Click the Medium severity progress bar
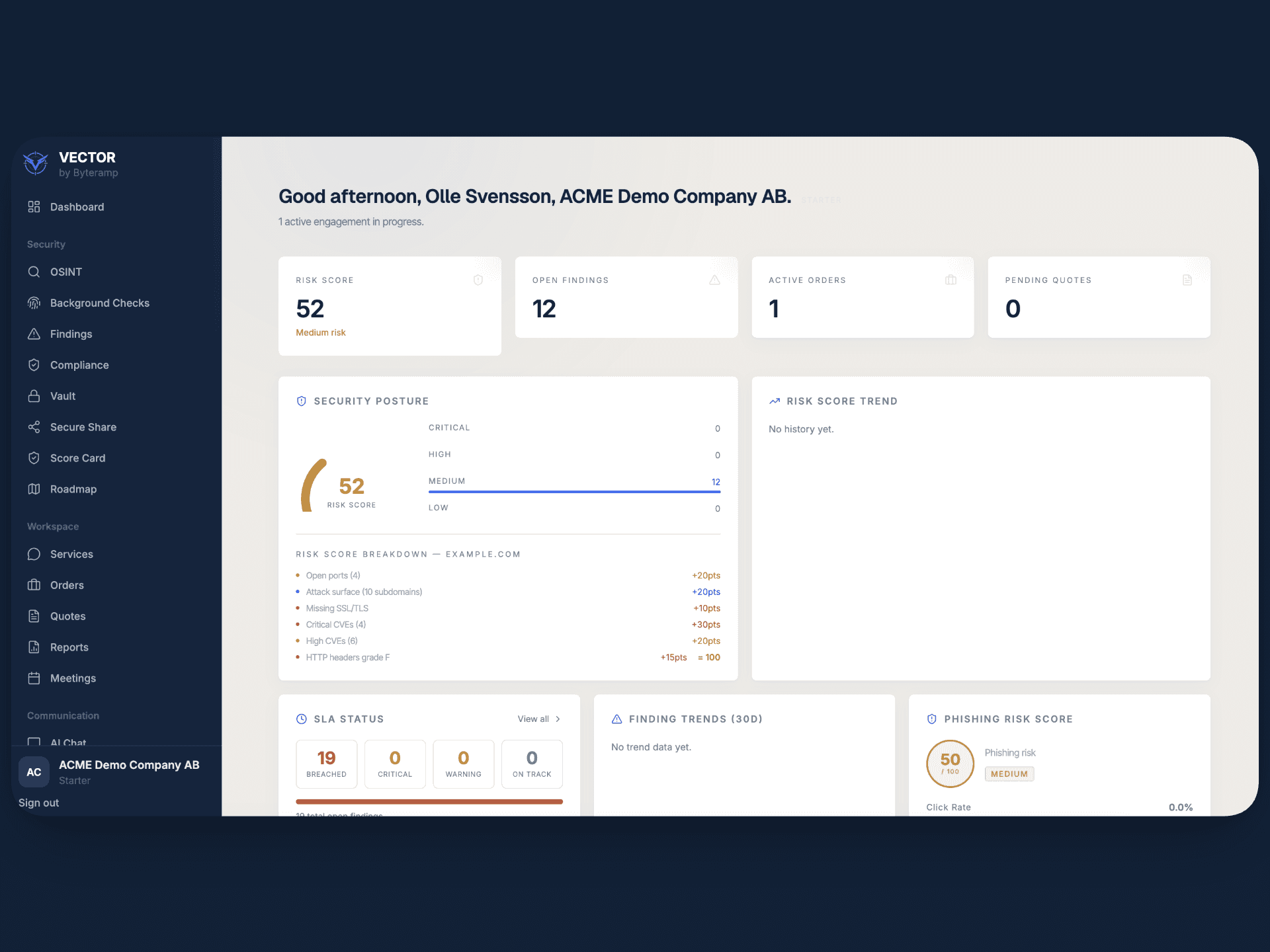This screenshot has width=1270, height=952. click(574, 492)
